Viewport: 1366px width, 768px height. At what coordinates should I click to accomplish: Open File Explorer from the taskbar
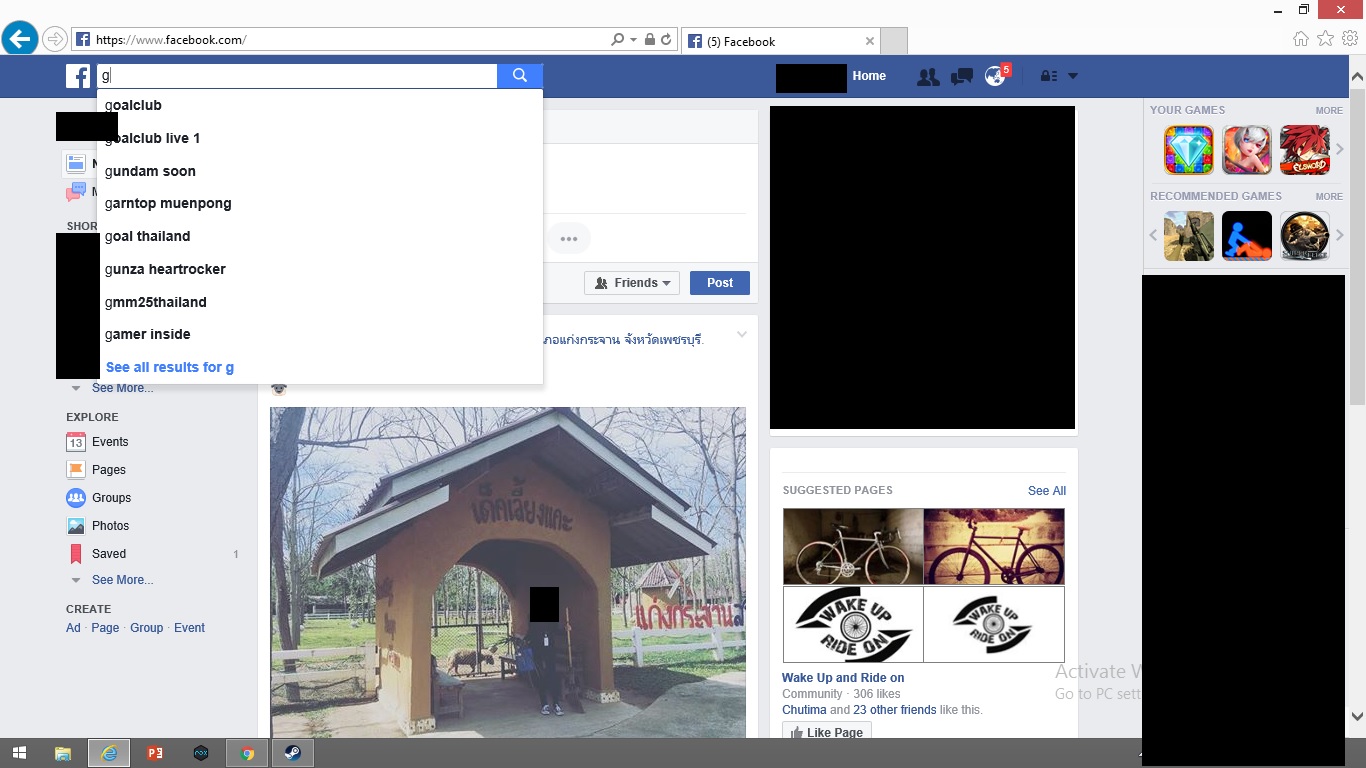[x=62, y=753]
